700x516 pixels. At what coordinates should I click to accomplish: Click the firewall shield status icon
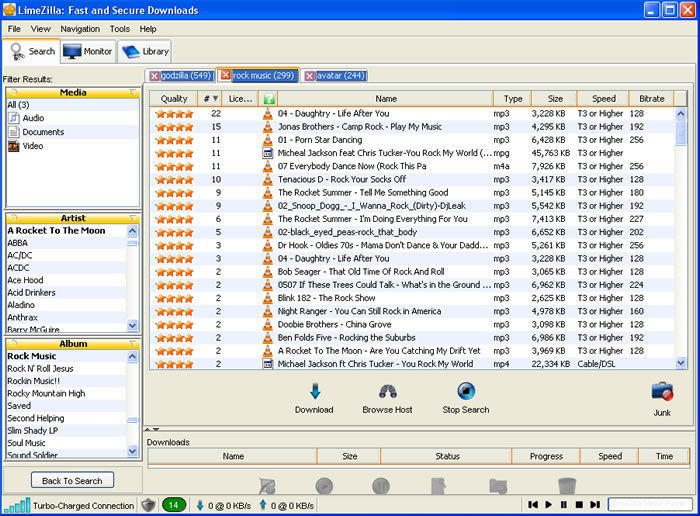[x=148, y=505]
